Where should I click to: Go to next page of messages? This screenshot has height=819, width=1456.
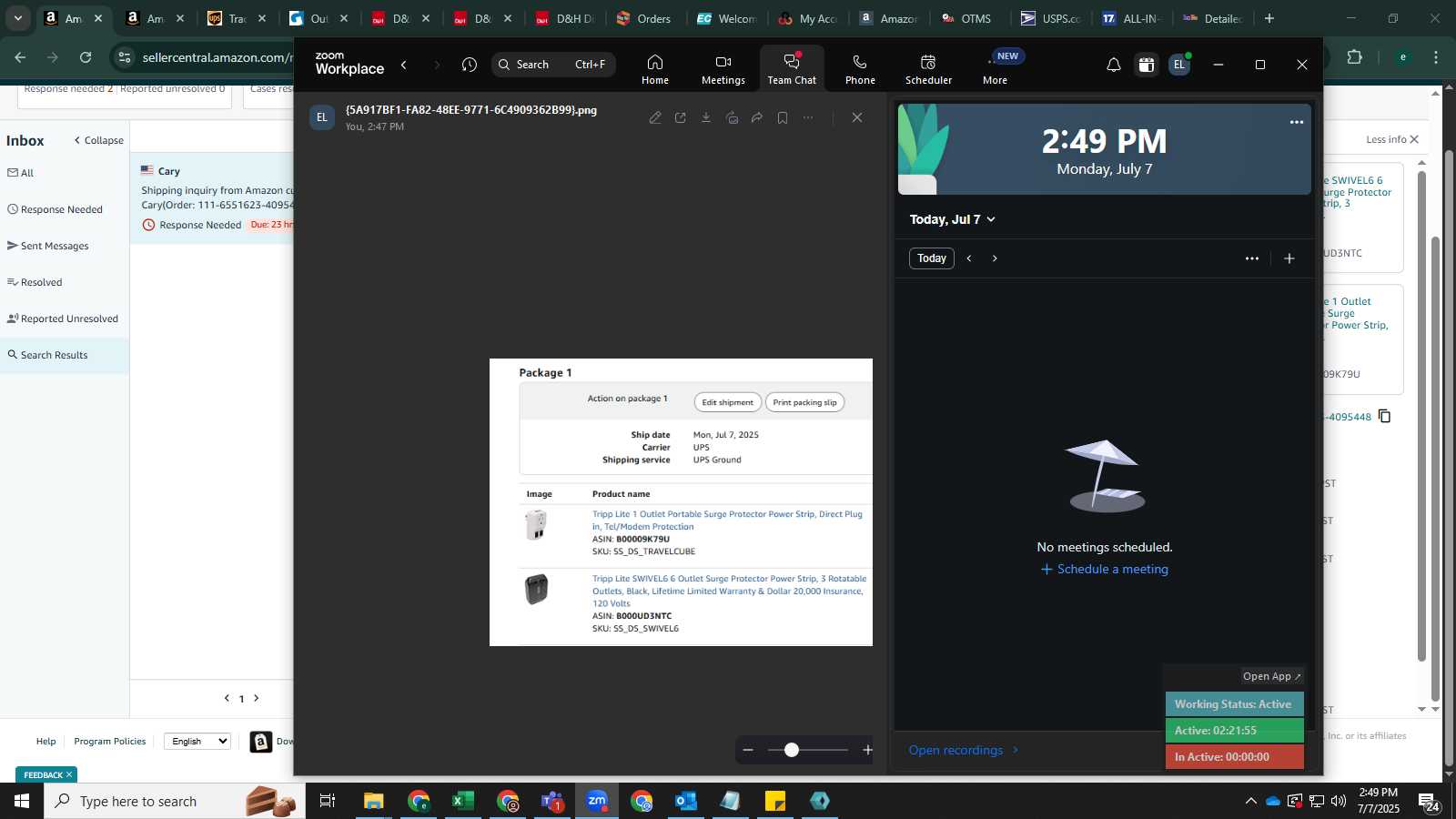coord(257,698)
